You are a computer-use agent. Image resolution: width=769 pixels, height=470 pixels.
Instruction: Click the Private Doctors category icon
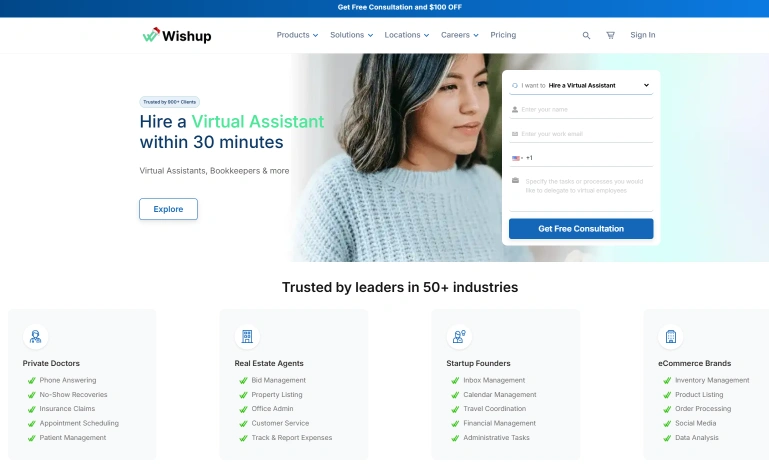pos(36,337)
